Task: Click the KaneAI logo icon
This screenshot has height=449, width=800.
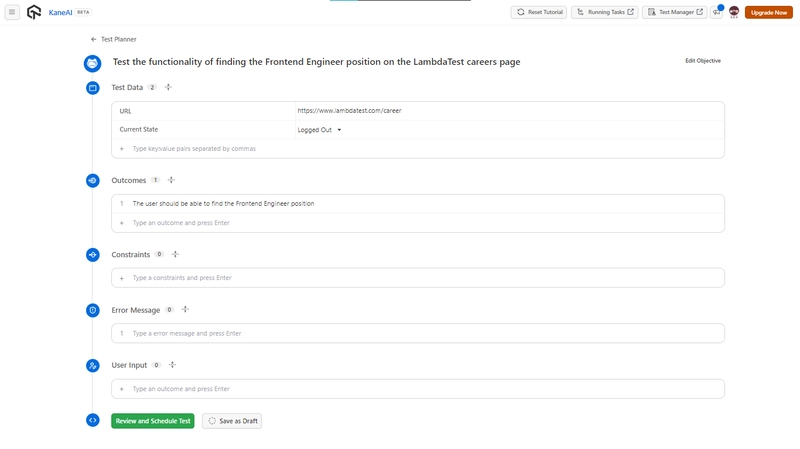Action: pyautogui.click(x=34, y=12)
